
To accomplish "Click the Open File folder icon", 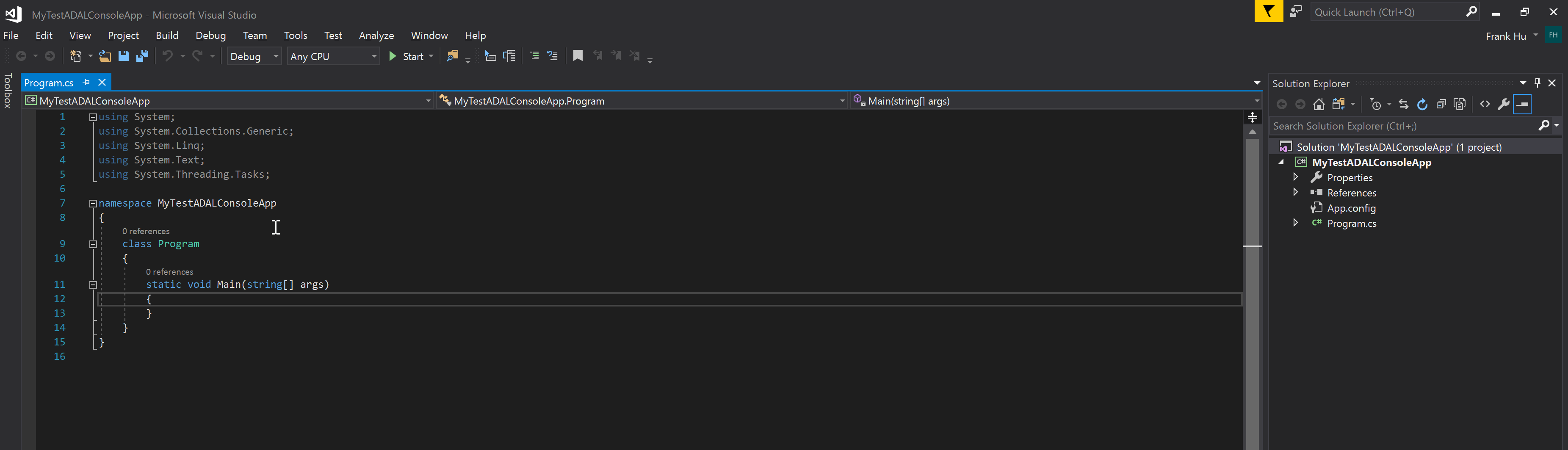I will pos(105,56).
